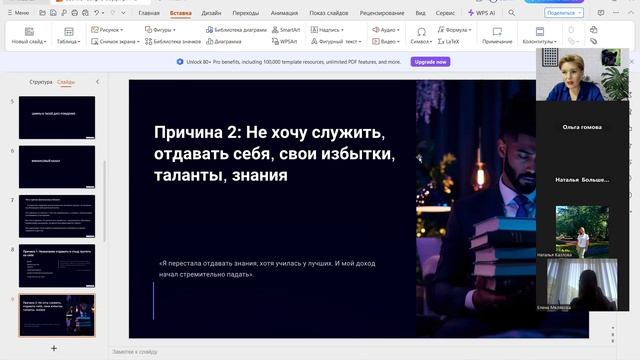Image resolution: width=640 pixels, height=360 pixels.
Task: Expand the Формула dropdown arrow
Action: click(470, 30)
